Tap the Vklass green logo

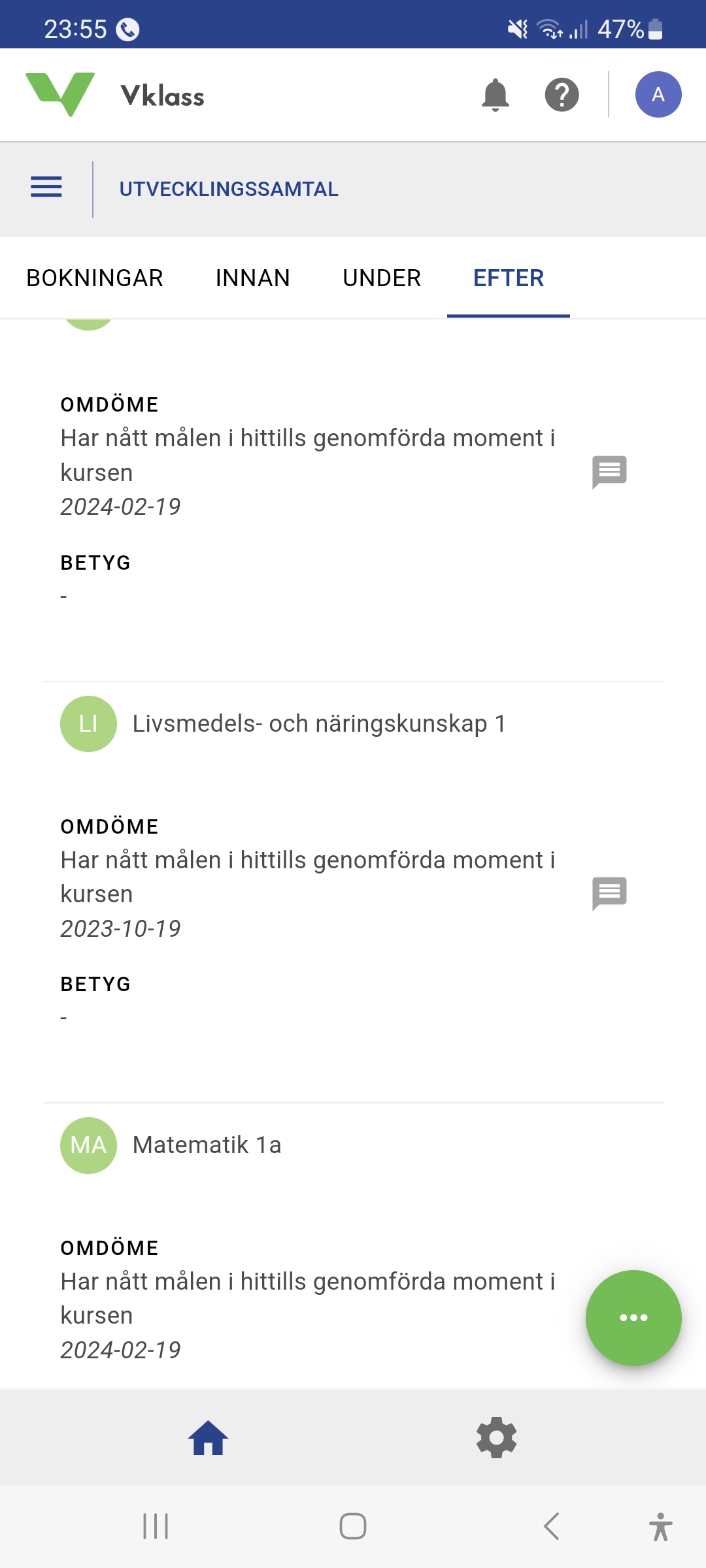tap(60, 95)
